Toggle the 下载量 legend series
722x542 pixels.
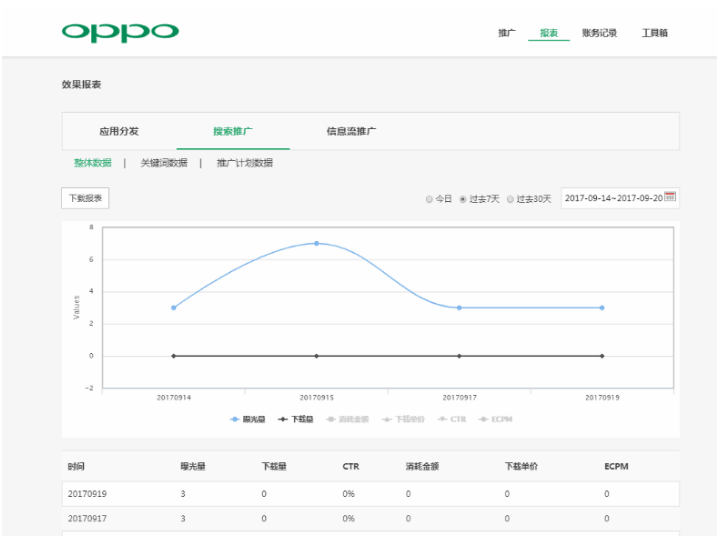click(296, 419)
